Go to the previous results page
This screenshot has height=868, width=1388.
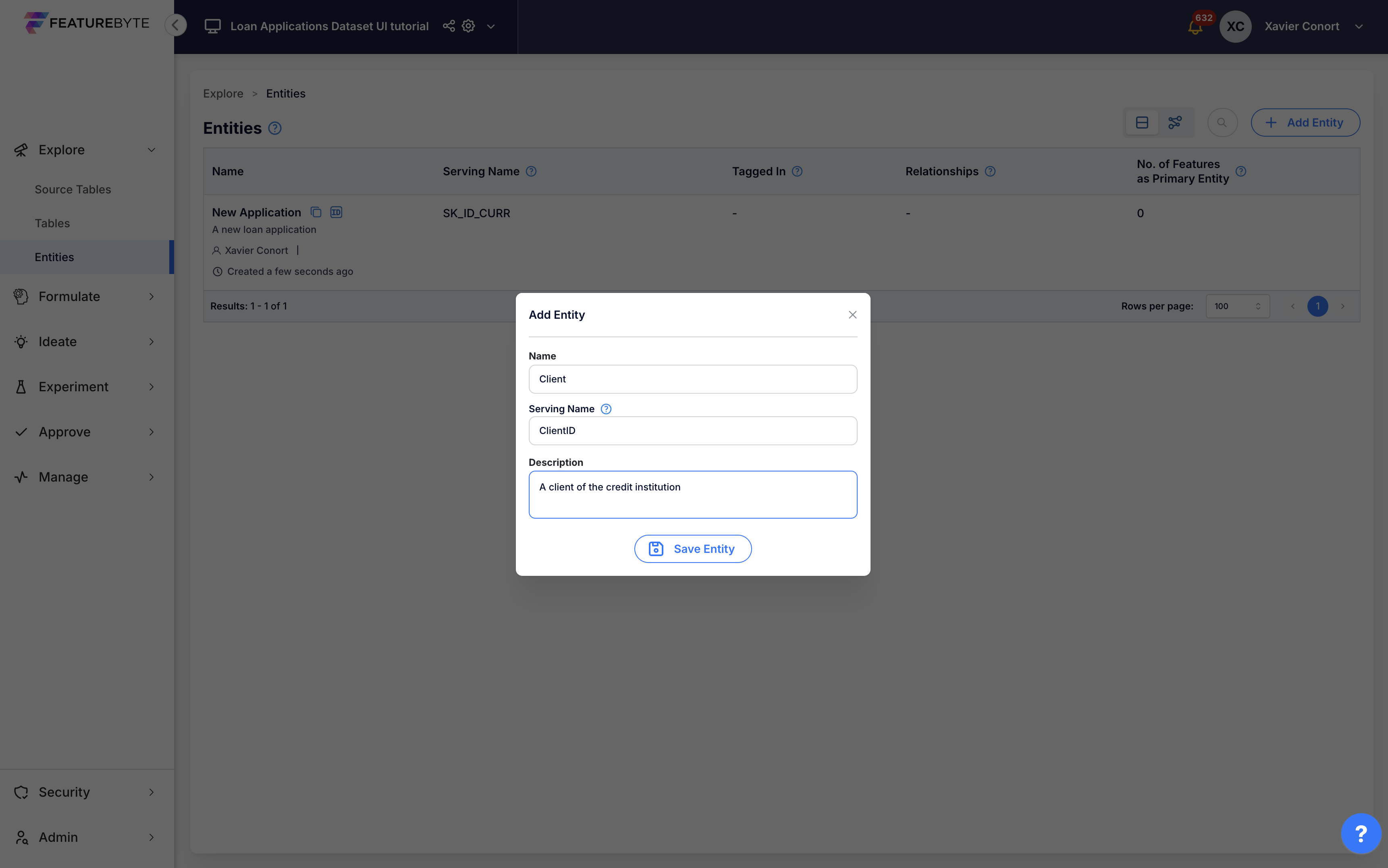[1293, 306]
